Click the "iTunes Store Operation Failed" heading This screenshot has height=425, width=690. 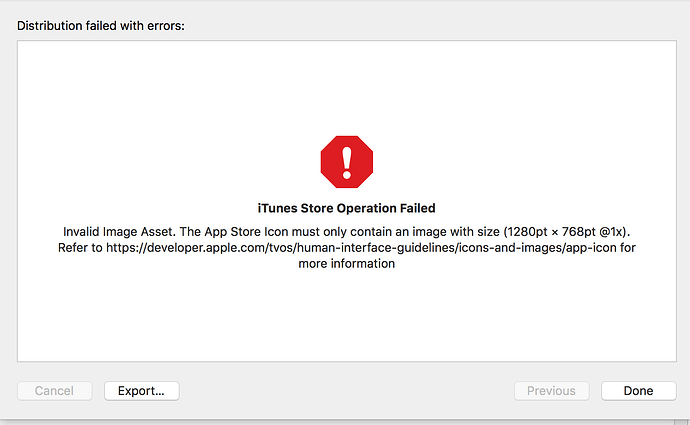tap(346, 208)
